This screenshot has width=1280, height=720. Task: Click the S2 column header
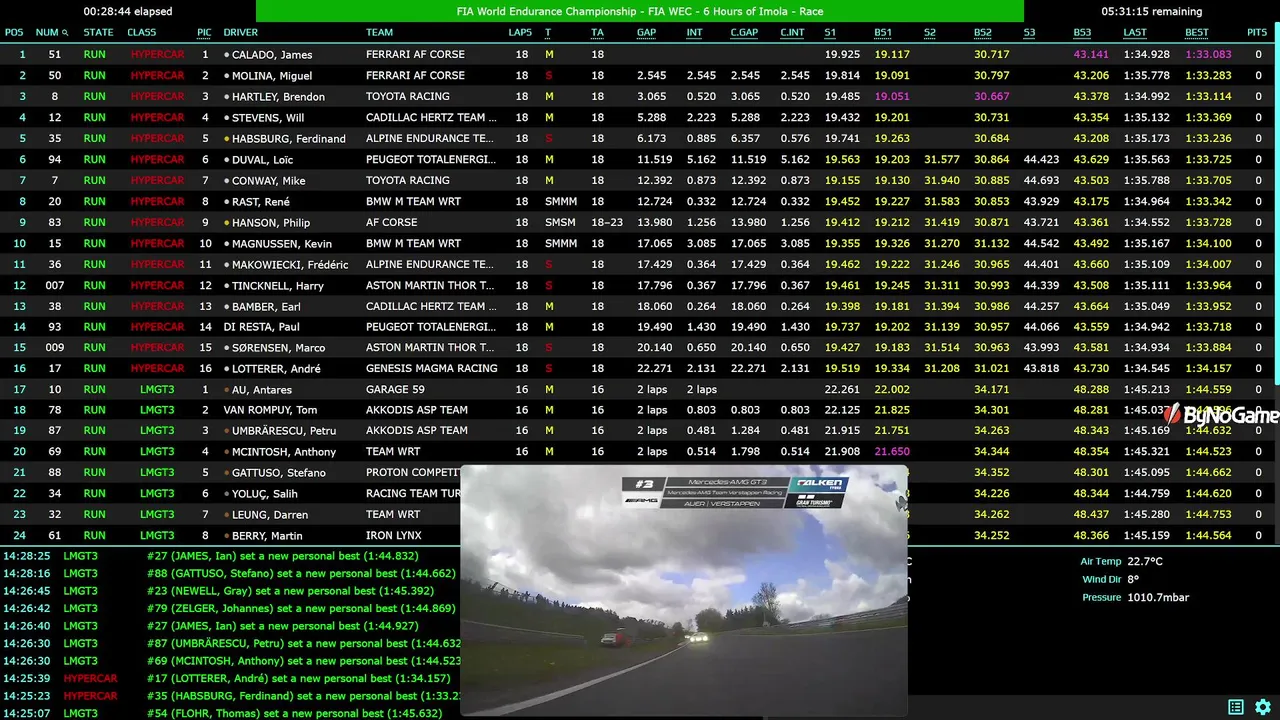[x=930, y=33]
